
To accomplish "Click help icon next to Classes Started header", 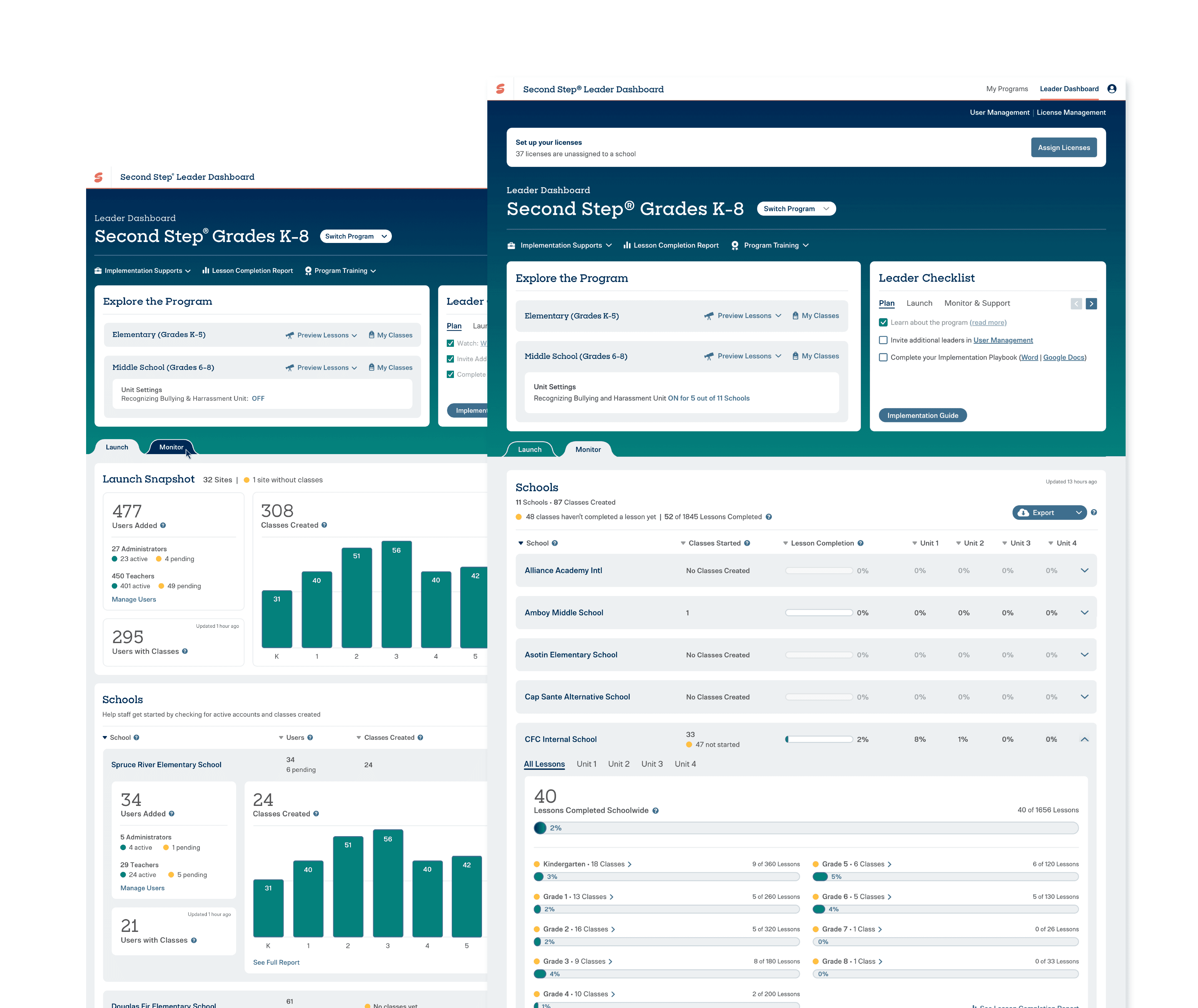I will pos(747,543).
